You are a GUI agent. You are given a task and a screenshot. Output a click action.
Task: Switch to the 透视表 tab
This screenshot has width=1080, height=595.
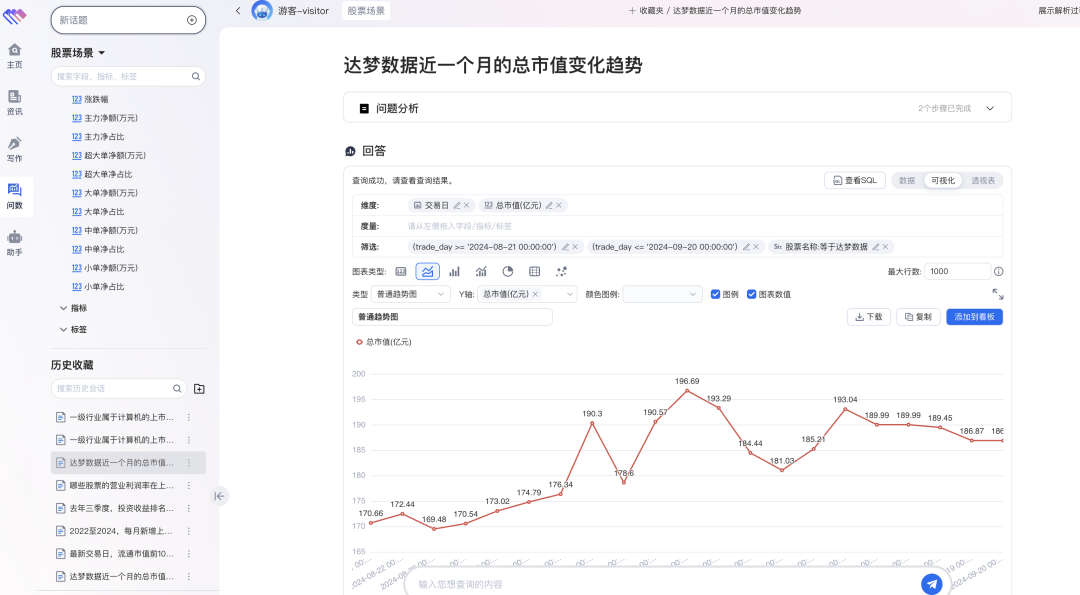pyautogui.click(x=983, y=180)
